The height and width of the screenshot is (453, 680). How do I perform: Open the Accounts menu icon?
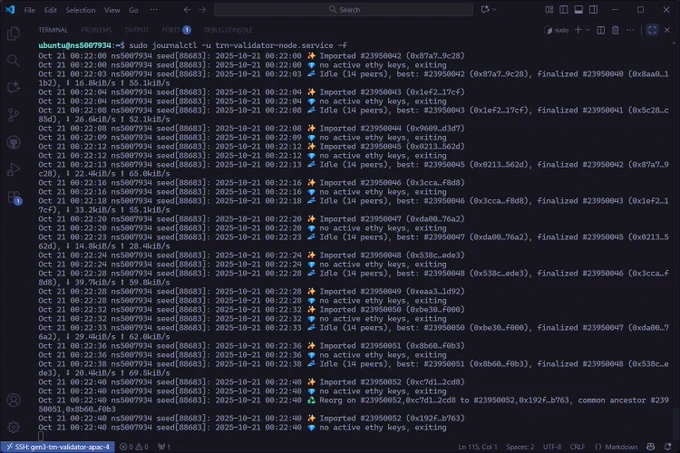[x=13, y=400]
